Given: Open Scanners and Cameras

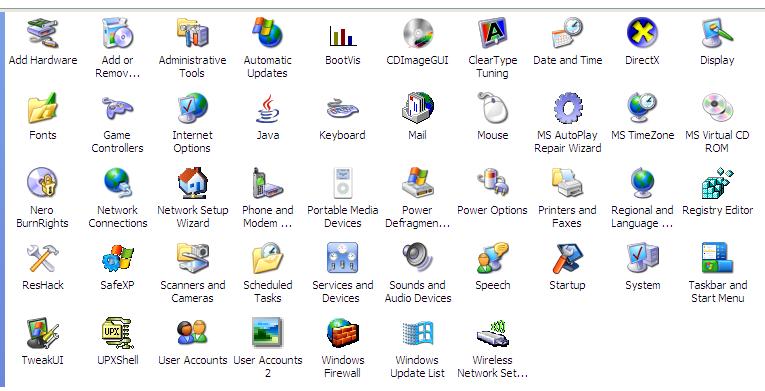Looking at the screenshot, I should pyautogui.click(x=192, y=259).
